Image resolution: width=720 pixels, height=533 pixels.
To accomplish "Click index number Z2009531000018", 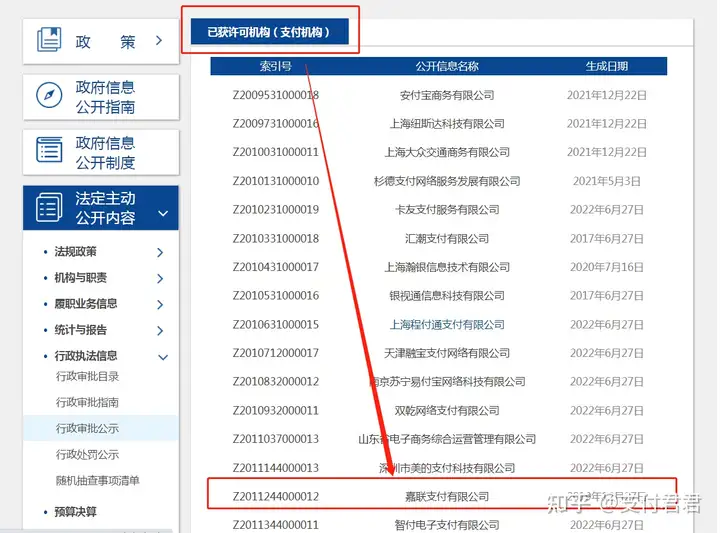I will coord(276,95).
